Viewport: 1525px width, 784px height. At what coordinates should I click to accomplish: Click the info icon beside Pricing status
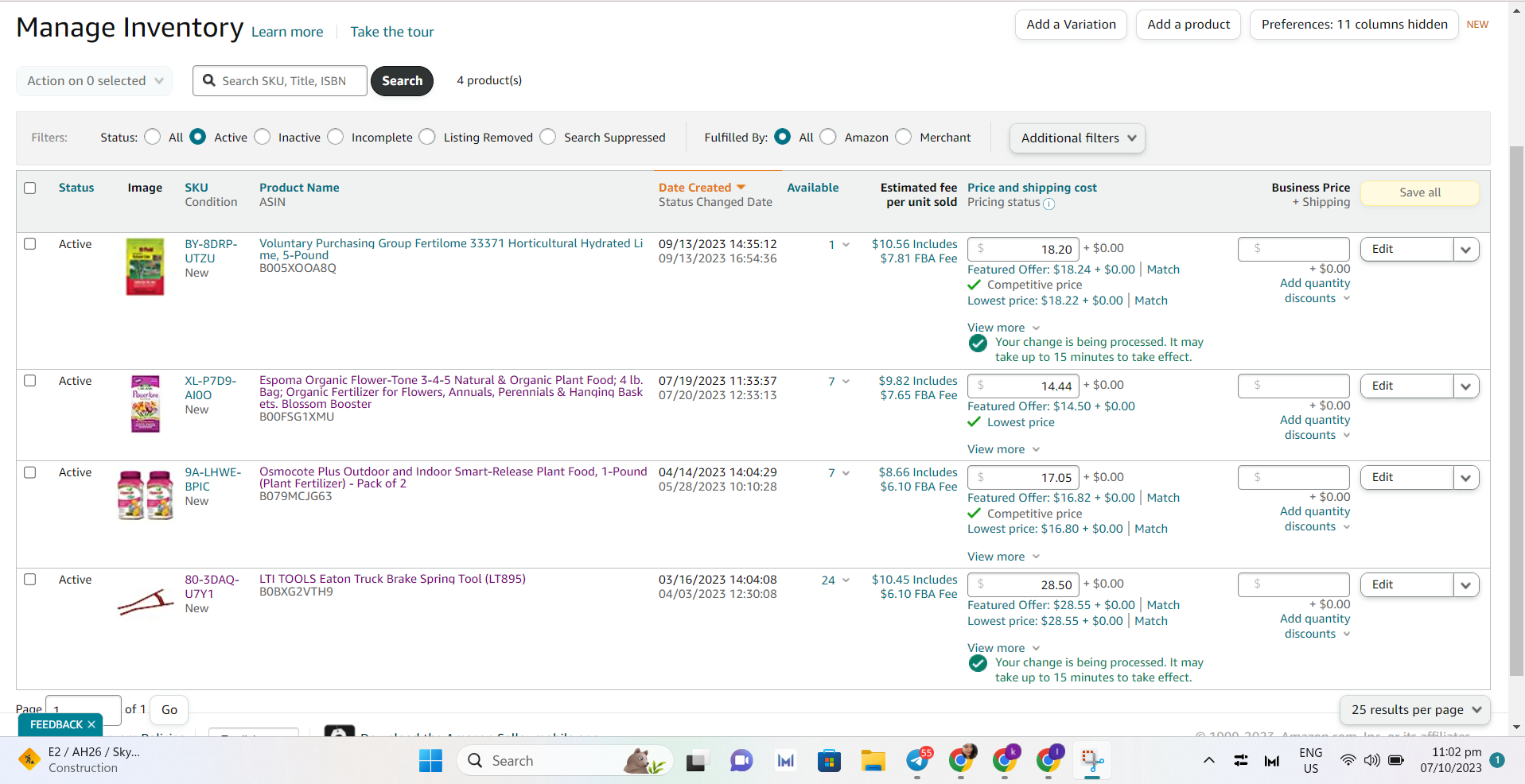click(1048, 204)
